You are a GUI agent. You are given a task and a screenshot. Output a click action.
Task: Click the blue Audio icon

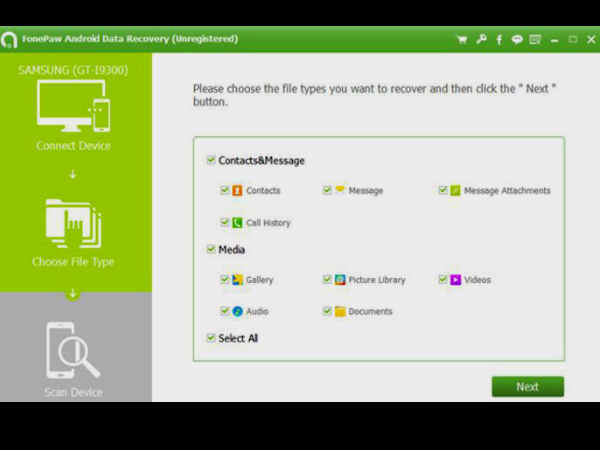pos(237,311)
